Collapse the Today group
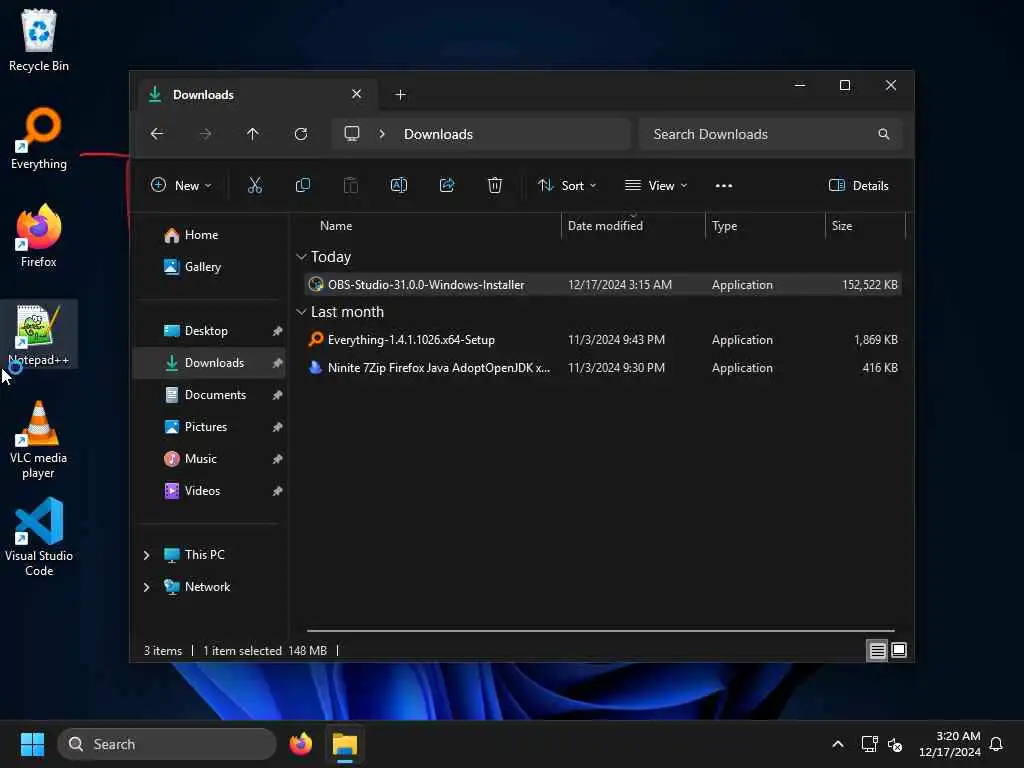The height and width of the screenshot is (768, 1024). click(301, 257)
